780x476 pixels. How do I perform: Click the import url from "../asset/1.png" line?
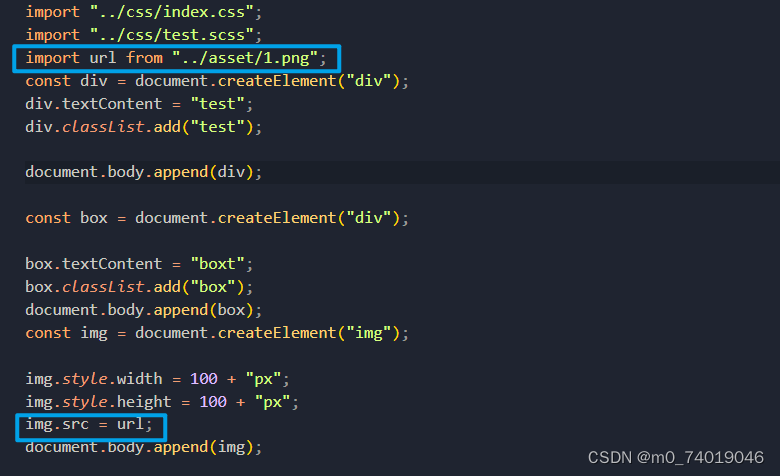176,58
